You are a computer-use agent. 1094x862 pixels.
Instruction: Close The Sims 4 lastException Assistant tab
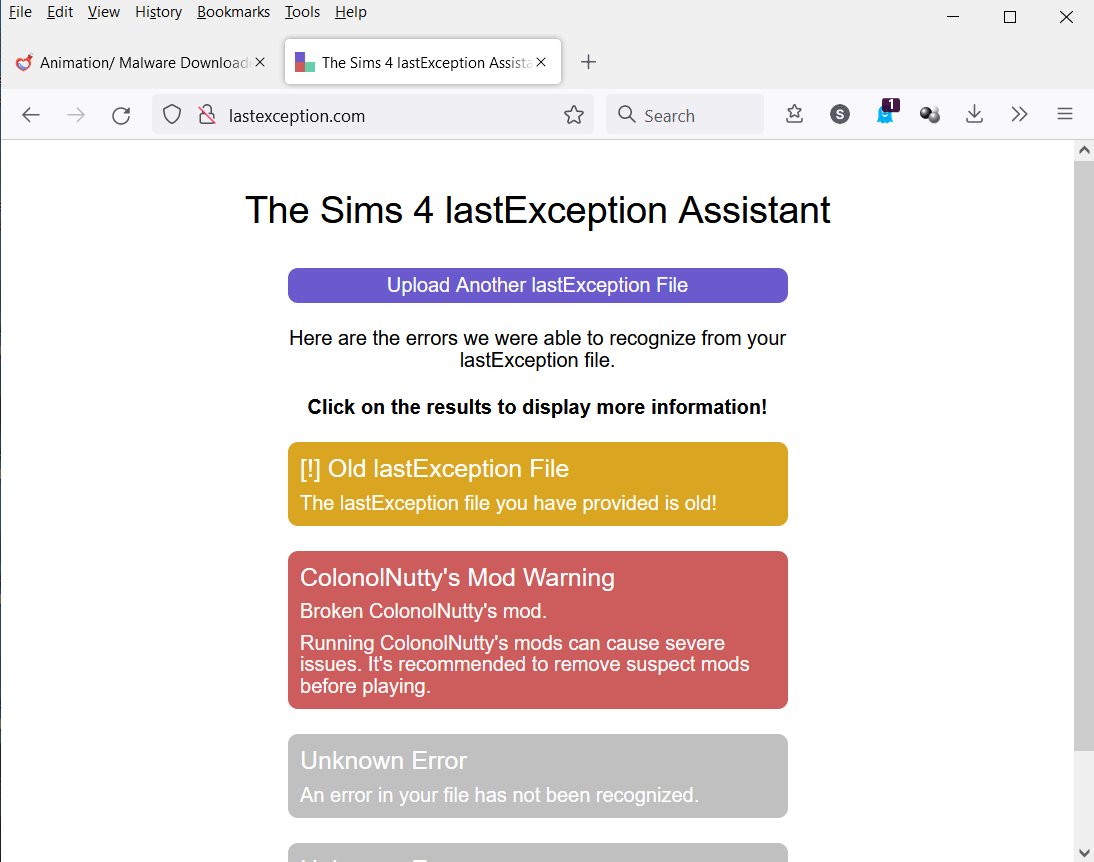(x=541, y=62)
